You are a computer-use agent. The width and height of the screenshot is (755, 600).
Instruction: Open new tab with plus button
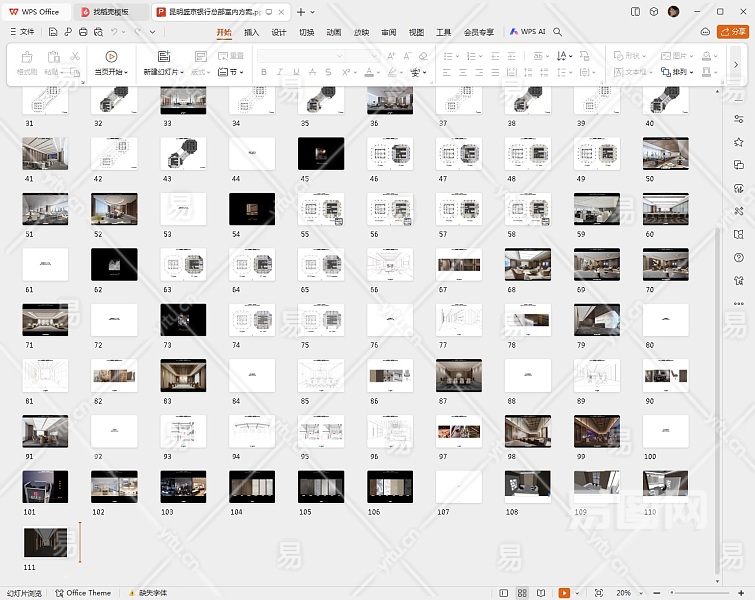click(301, 11)
